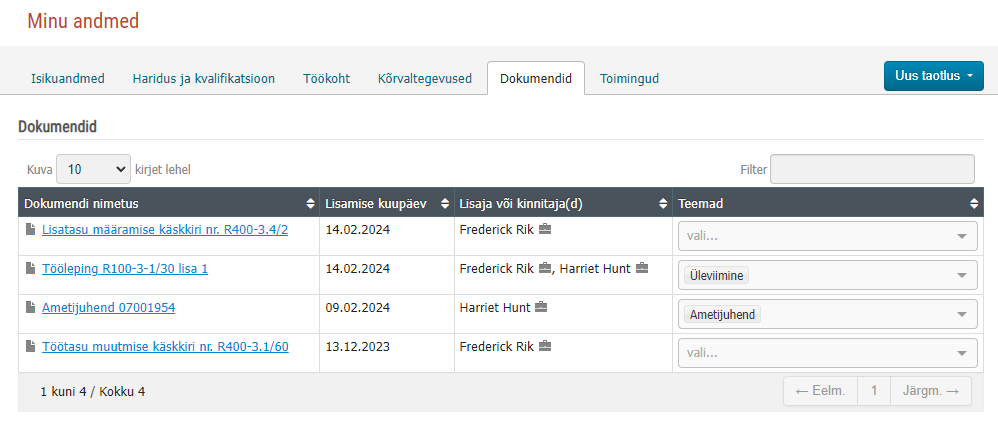Sort the table by the Dokumendi nimetus column

point(169,204)
